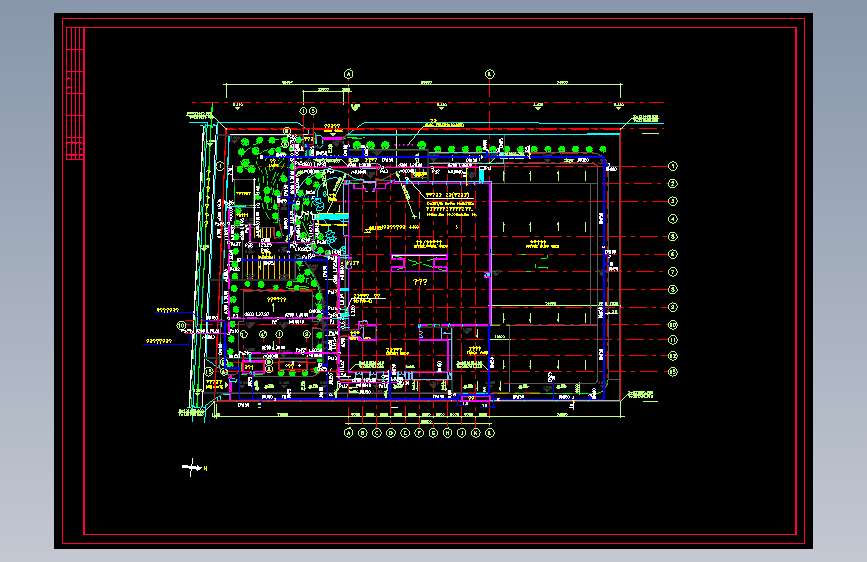867x562 pixels.
Task: Select grid bubble 7 on the right side
Action: [672, 272]
